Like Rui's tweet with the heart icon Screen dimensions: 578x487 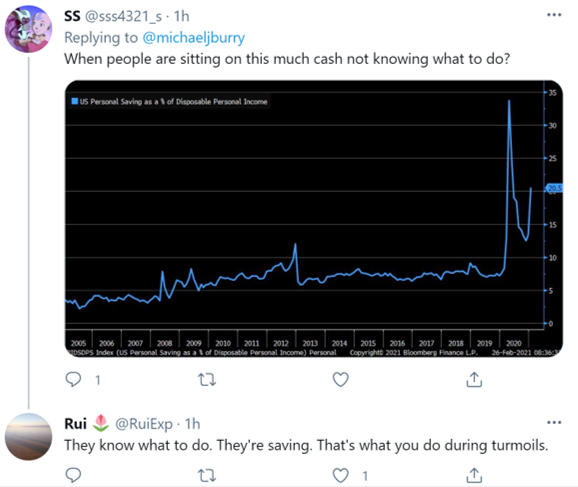[x=340, y=475]
